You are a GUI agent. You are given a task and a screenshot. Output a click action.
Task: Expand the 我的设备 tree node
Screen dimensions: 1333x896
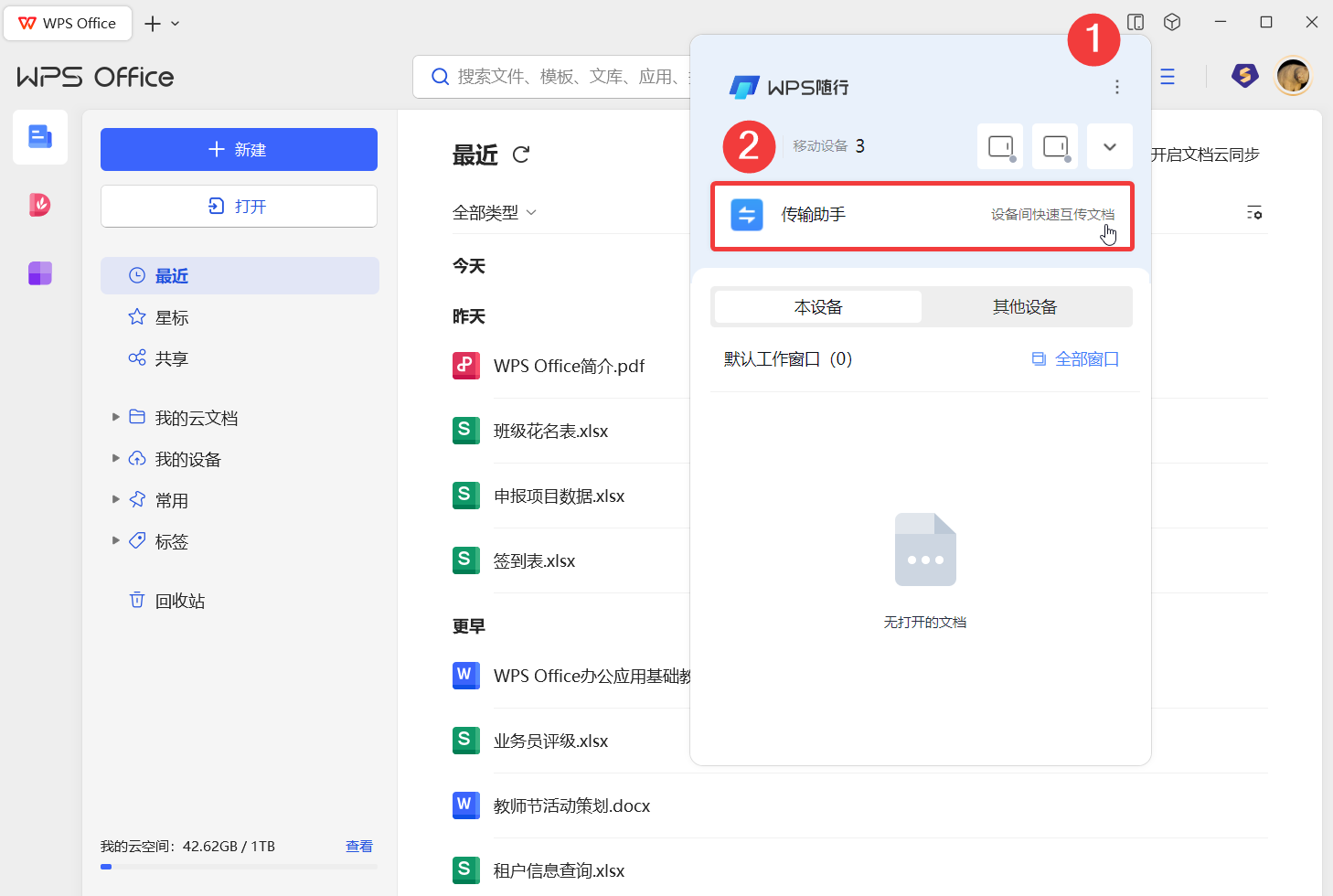116,458
